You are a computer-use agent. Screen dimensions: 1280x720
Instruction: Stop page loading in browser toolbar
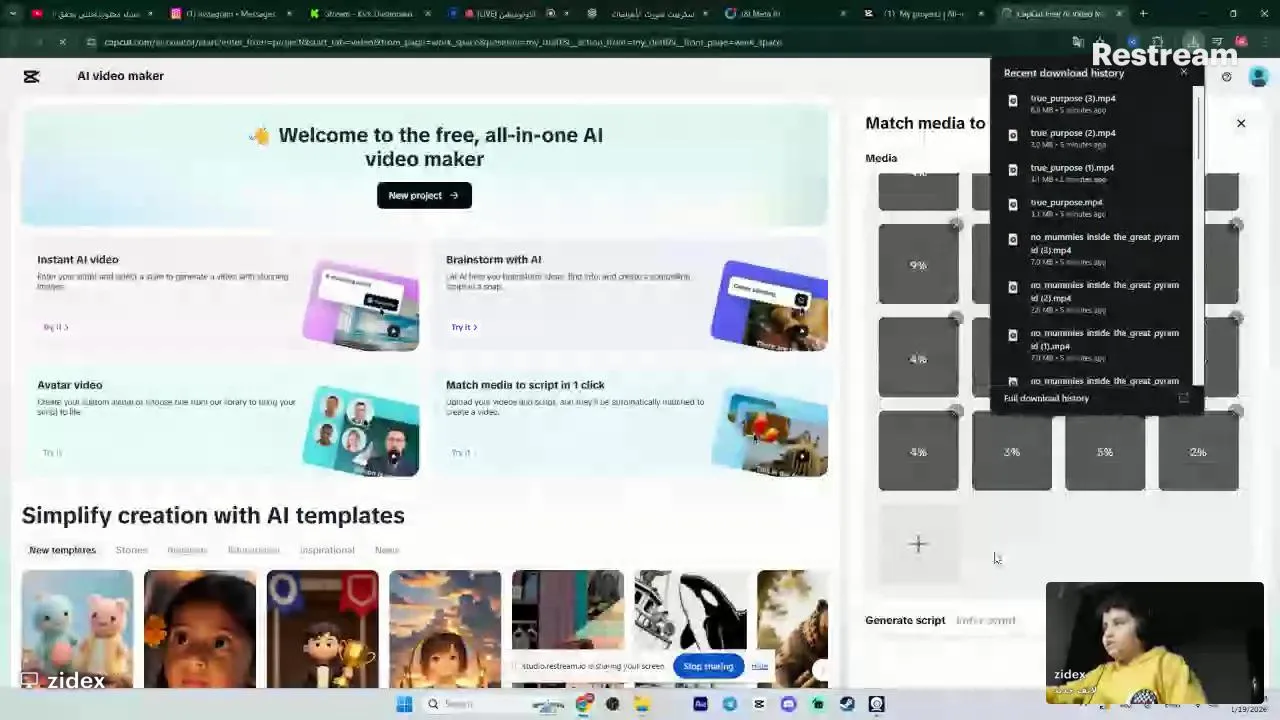coord(62,42)
